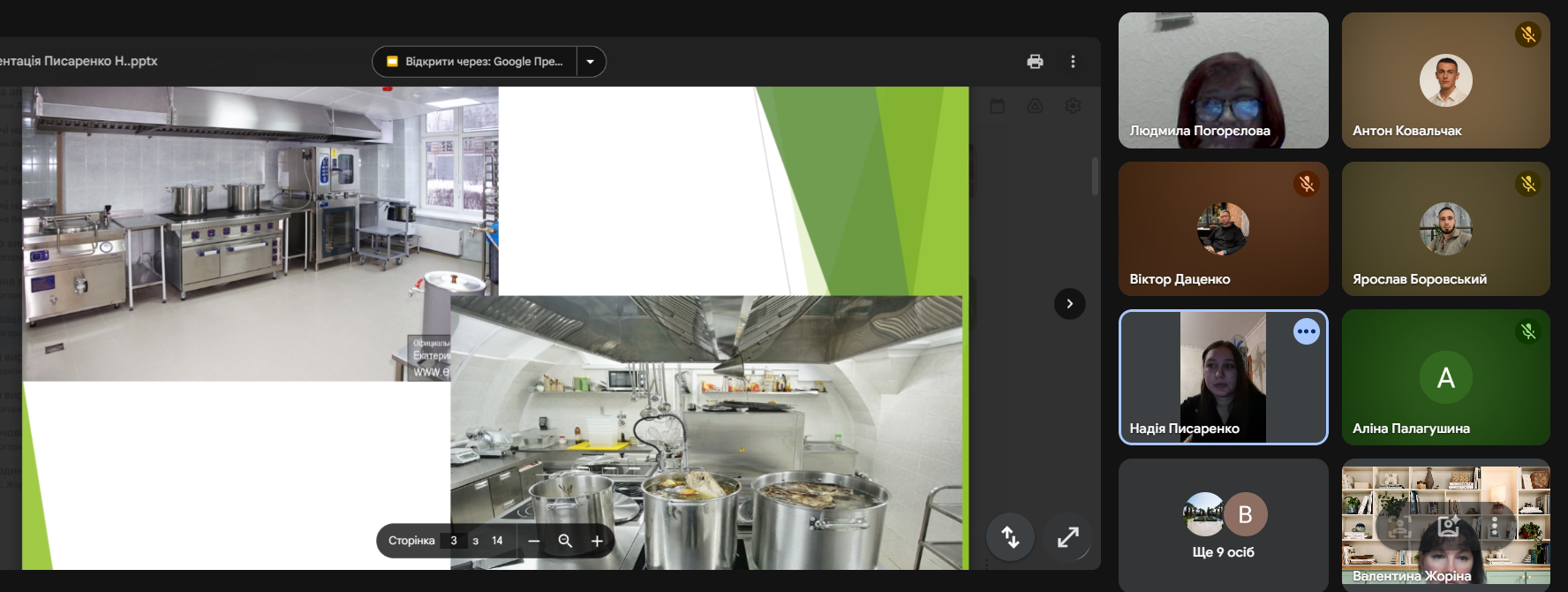Show the 'Ще 9 осіб' additional participants
This screenshot has height=592, width=1568.
click(x=1223, y=525)
